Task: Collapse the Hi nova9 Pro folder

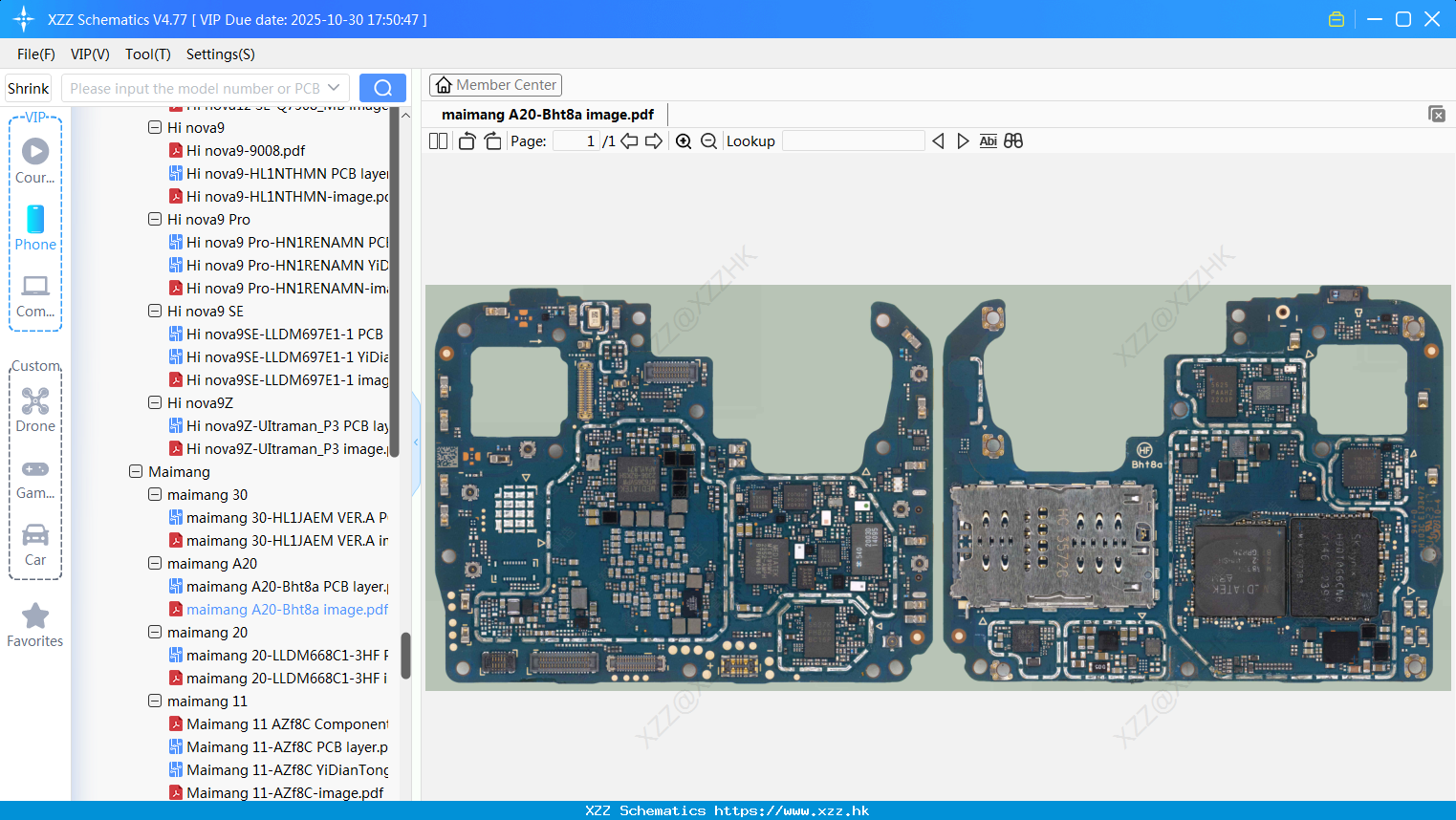Action: pyautogui.click(x=155, y=219)
